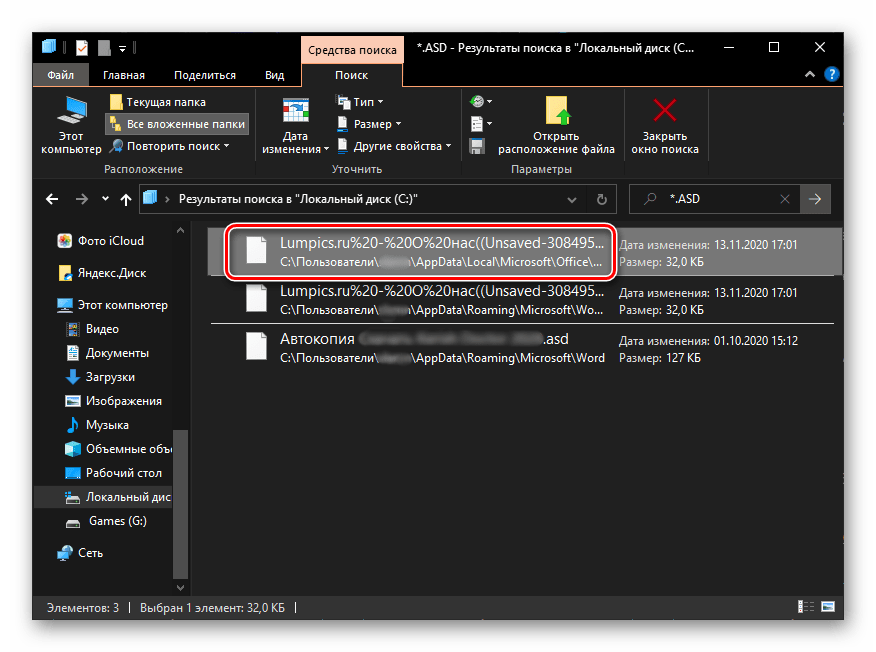Switch to details view in status bar
The height and width of the screenshot is (652, 876).
point(806,607)
